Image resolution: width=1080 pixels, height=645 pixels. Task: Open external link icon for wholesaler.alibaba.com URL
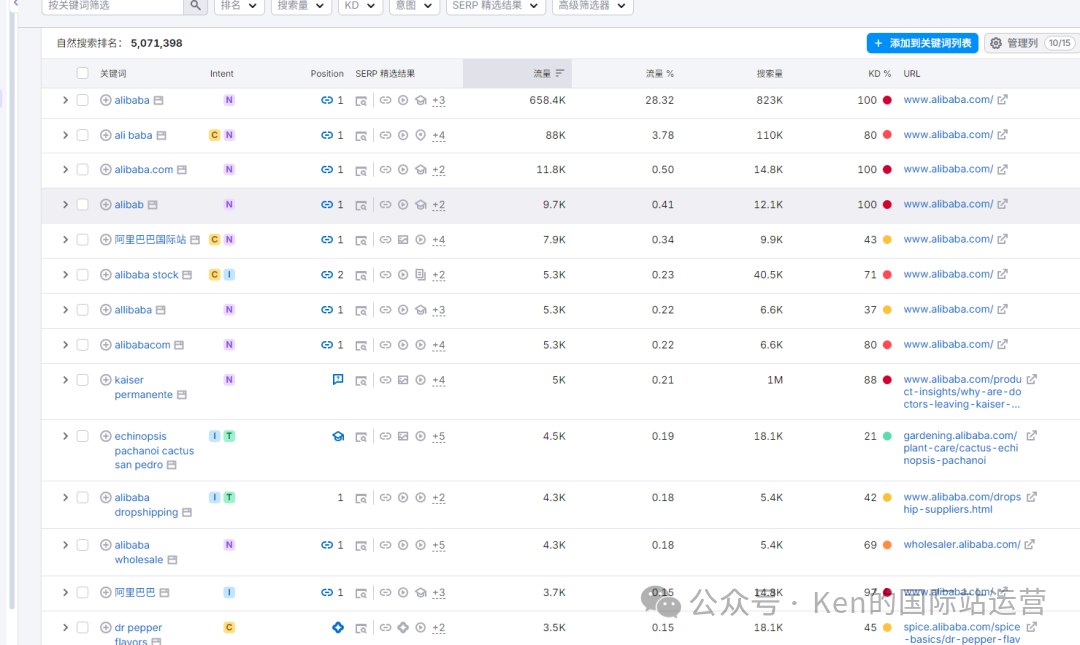pos(1029,544)
